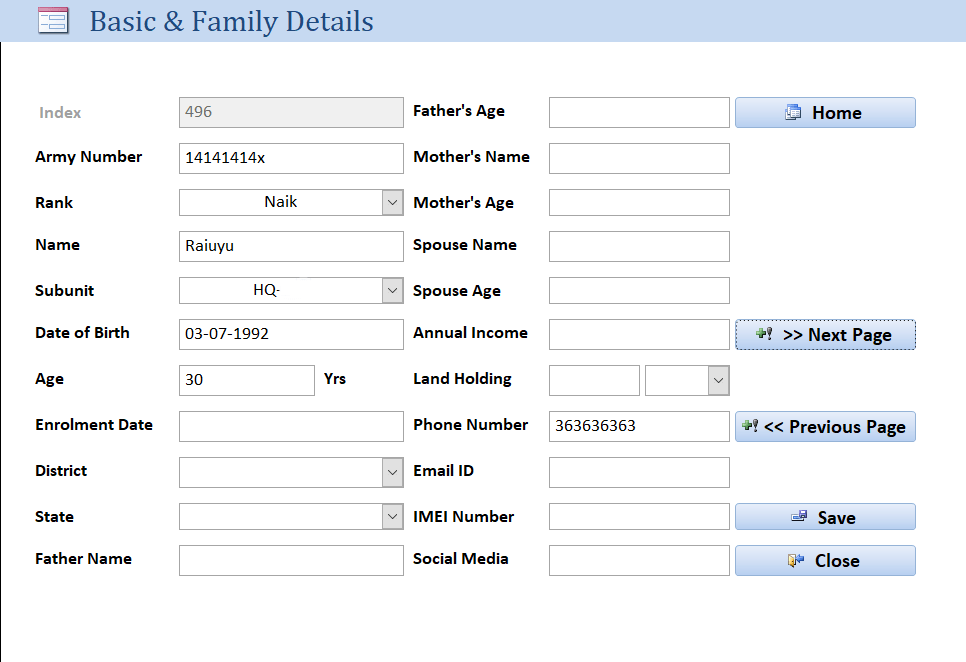Click the Army Number field
The image size is (966, 662).
[x=291, y=158]
